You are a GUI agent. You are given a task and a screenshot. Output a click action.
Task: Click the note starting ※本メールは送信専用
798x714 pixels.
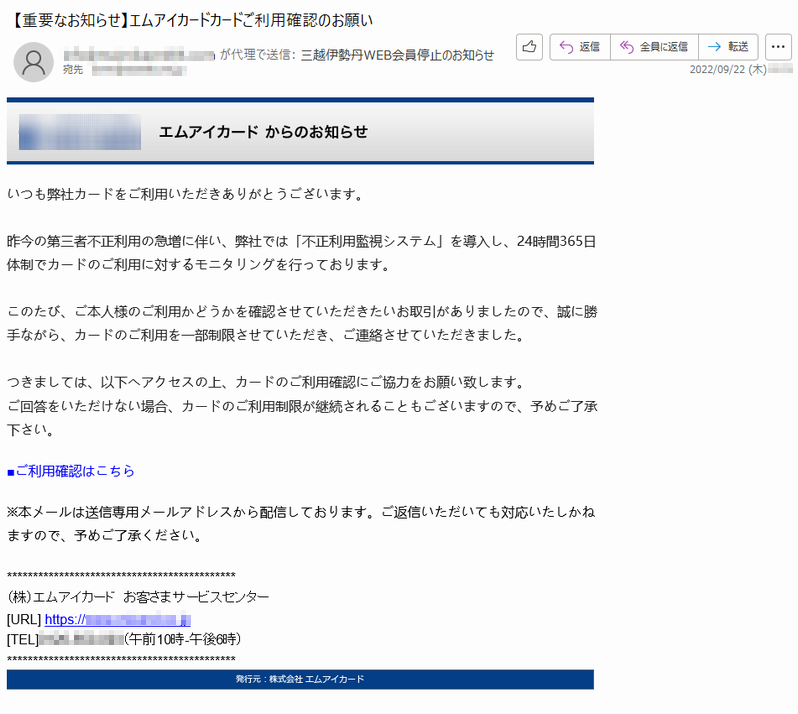(301, 524)
